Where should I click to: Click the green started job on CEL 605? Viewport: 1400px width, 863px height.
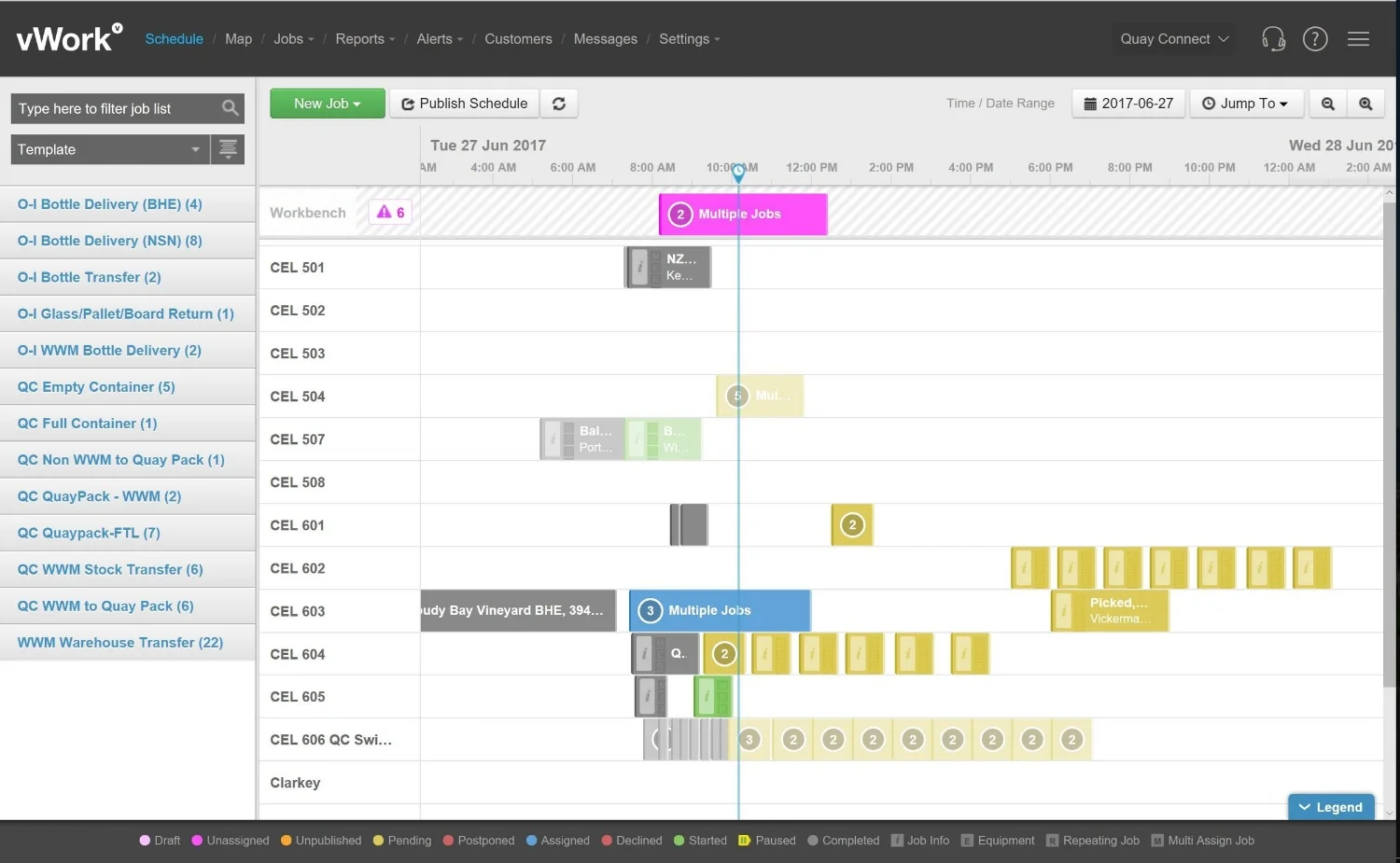pyautogui.click(x=713, y=696)
